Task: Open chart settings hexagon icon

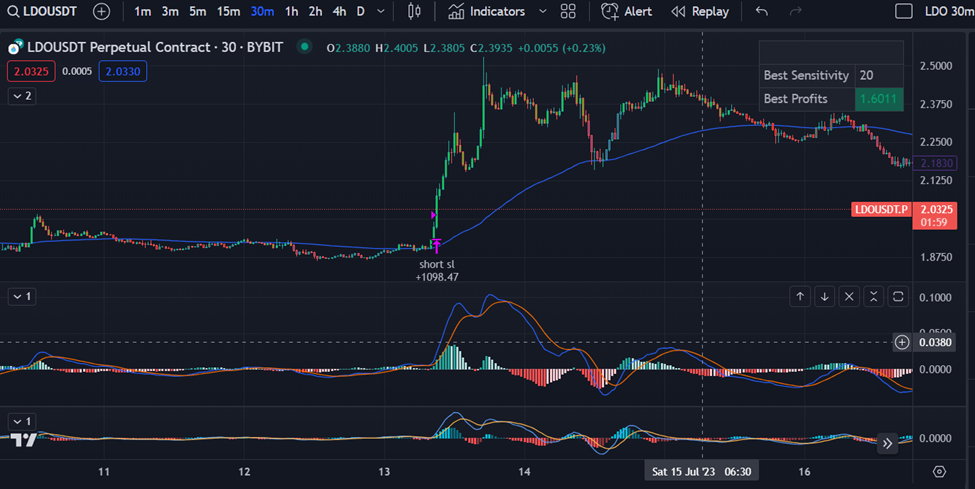Action: (x=939, y=471)
